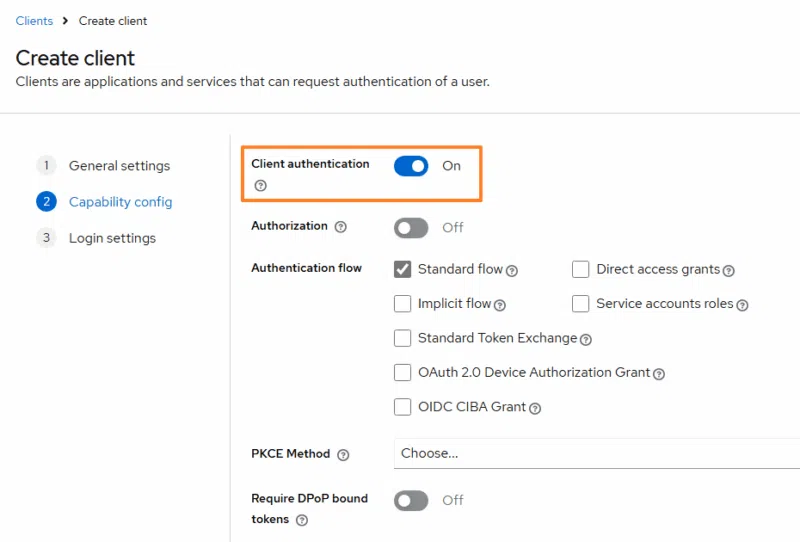Click the Authorization help icon
The image size is (800, 542).
(x=341, y=227)
